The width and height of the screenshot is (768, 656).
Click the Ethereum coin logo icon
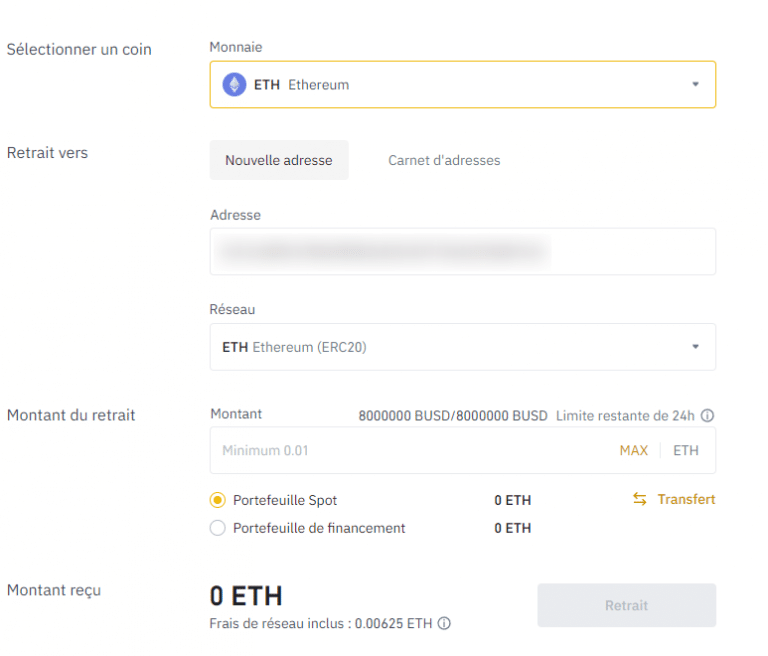pyautogui.click(x=234, y=85)
